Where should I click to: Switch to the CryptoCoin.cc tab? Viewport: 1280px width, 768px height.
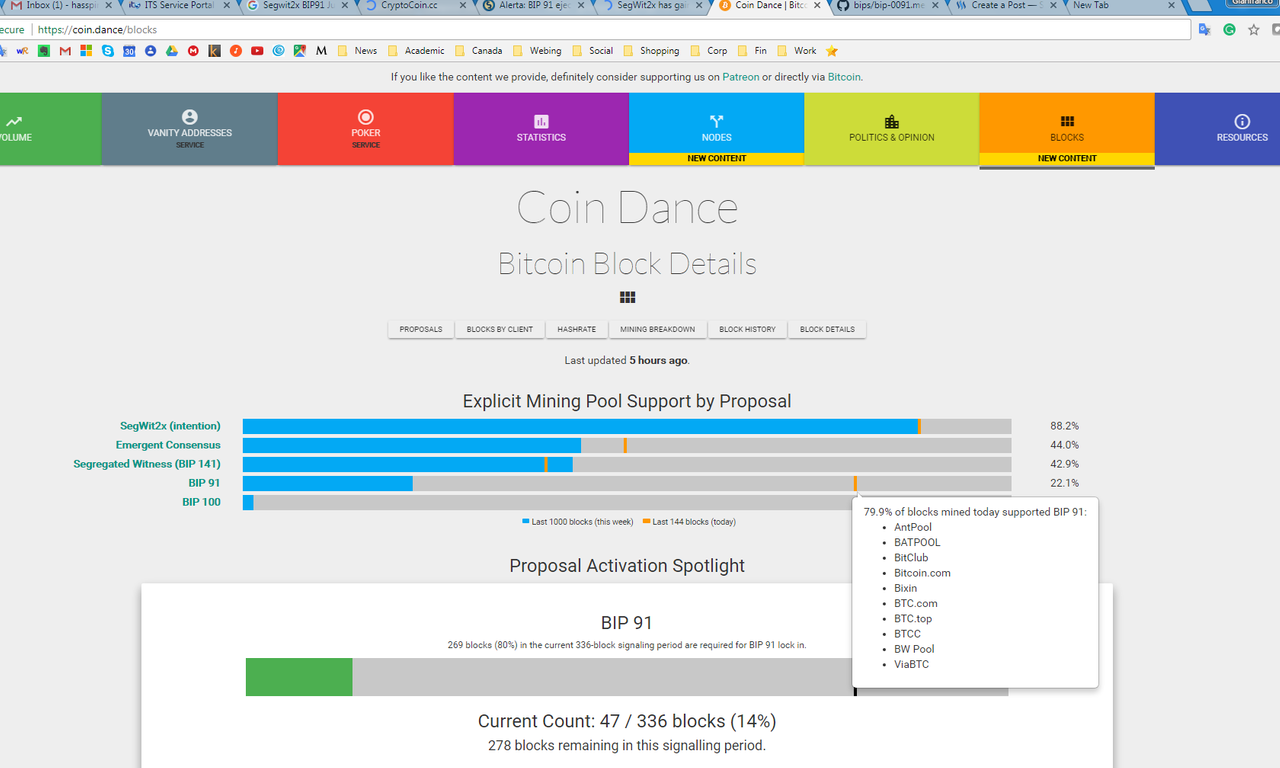pos(414,6)
